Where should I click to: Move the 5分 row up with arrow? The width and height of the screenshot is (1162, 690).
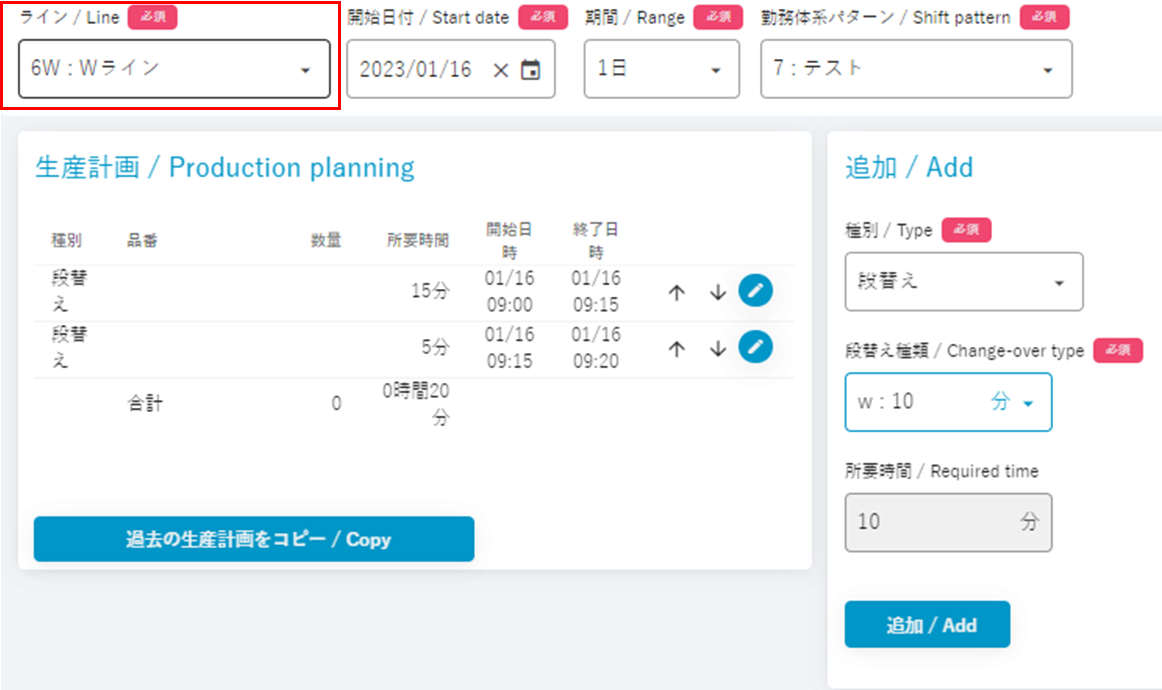(x=677, y=349)
